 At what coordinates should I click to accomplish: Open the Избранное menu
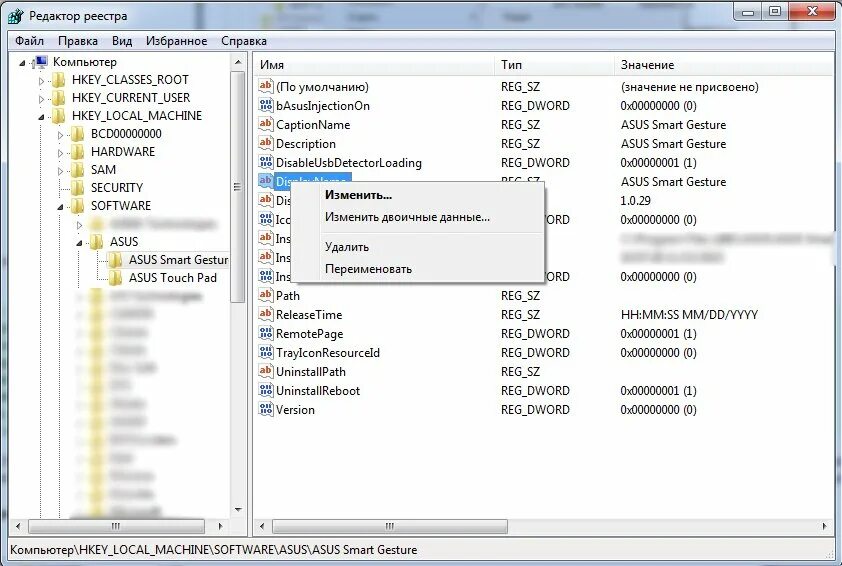click(176, 41)
